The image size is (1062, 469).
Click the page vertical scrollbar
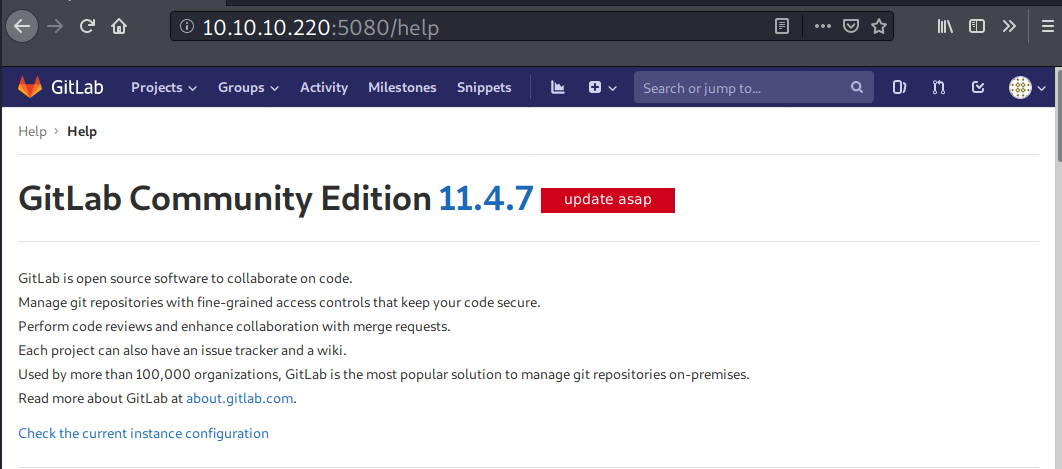[1058, 115]
